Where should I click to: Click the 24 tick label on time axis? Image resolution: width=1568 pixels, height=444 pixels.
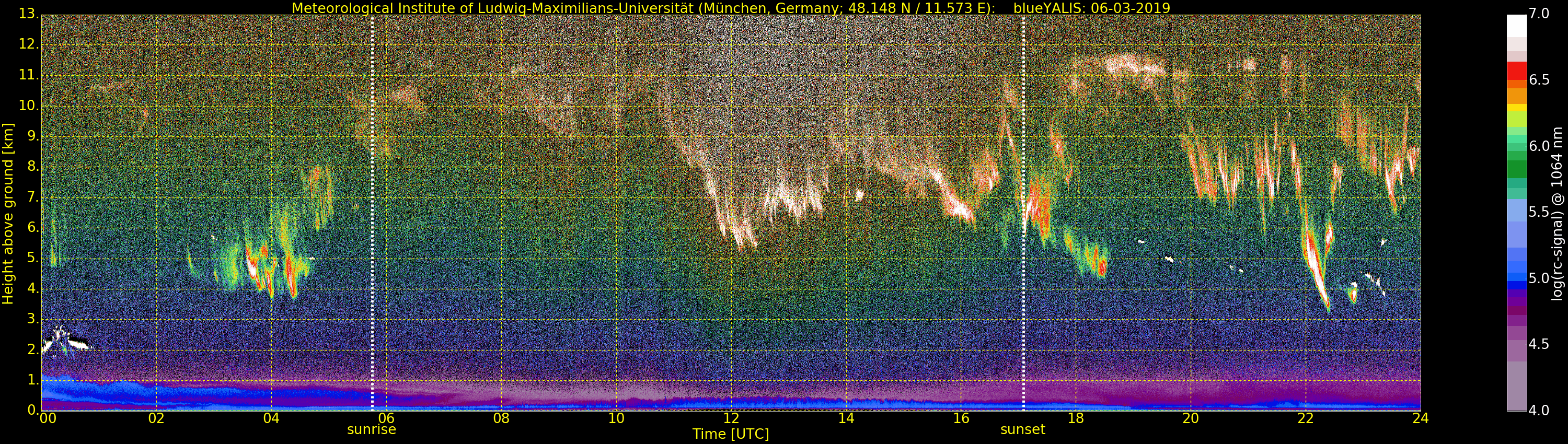[1420, 418]
